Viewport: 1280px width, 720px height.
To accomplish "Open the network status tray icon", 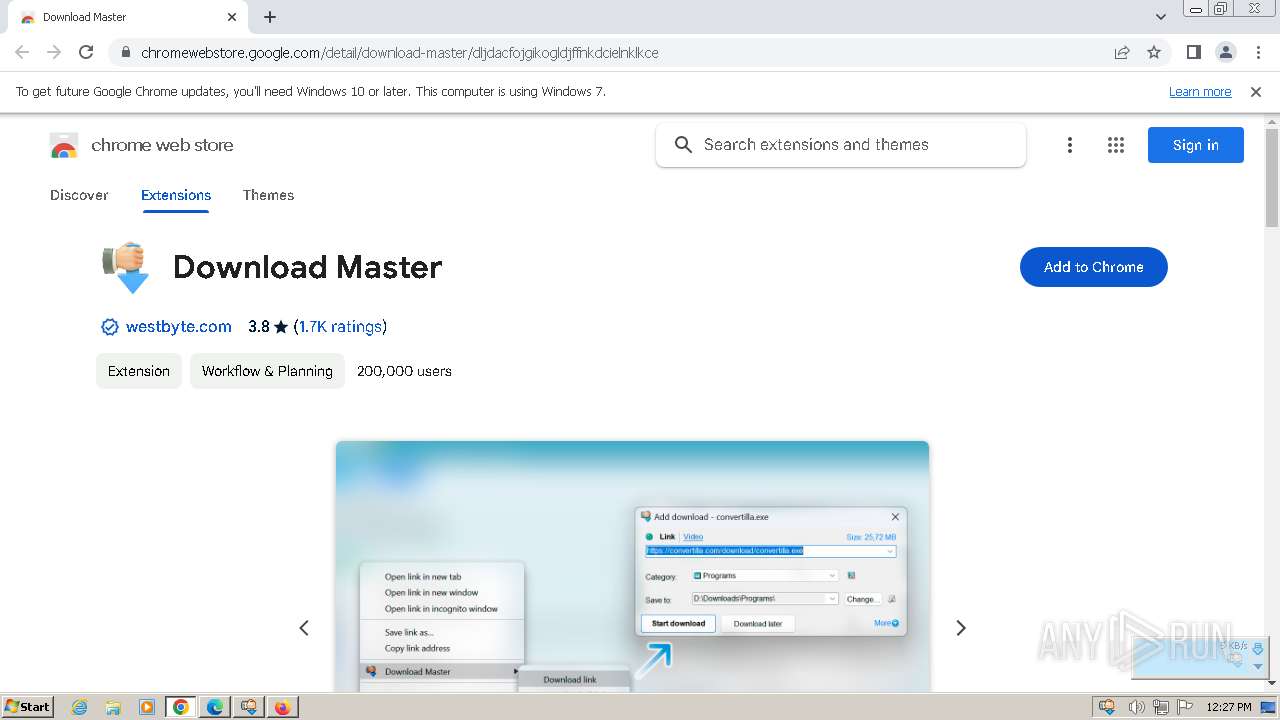I will coord(1161,707).
